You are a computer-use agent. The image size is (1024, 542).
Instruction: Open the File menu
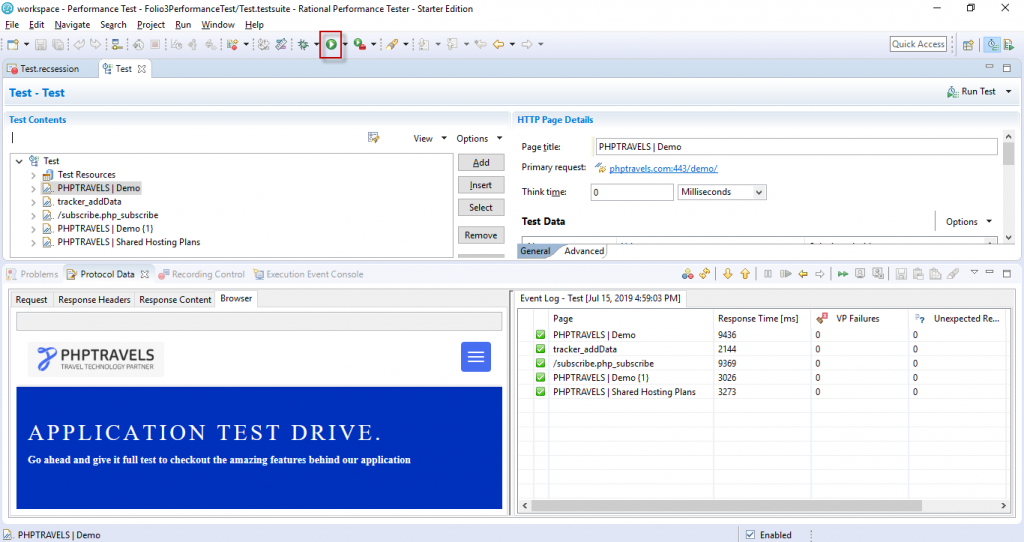(x=12, y=25)
